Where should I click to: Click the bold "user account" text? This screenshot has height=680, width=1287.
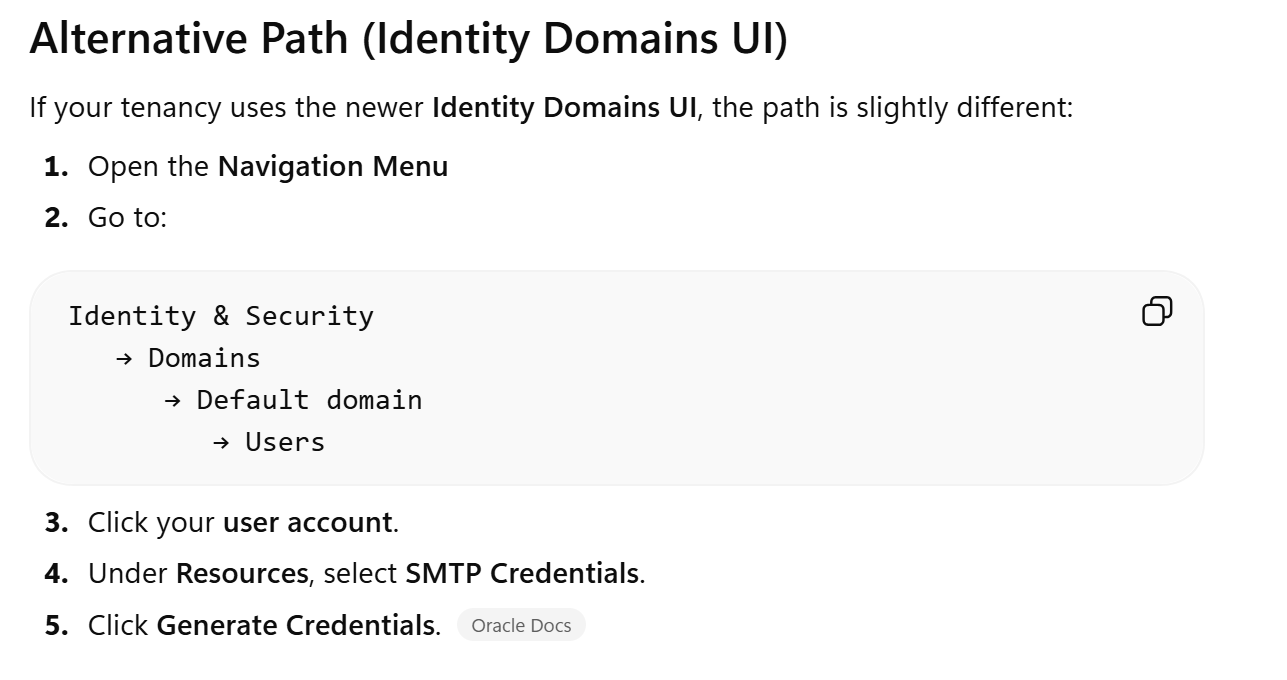307,522
